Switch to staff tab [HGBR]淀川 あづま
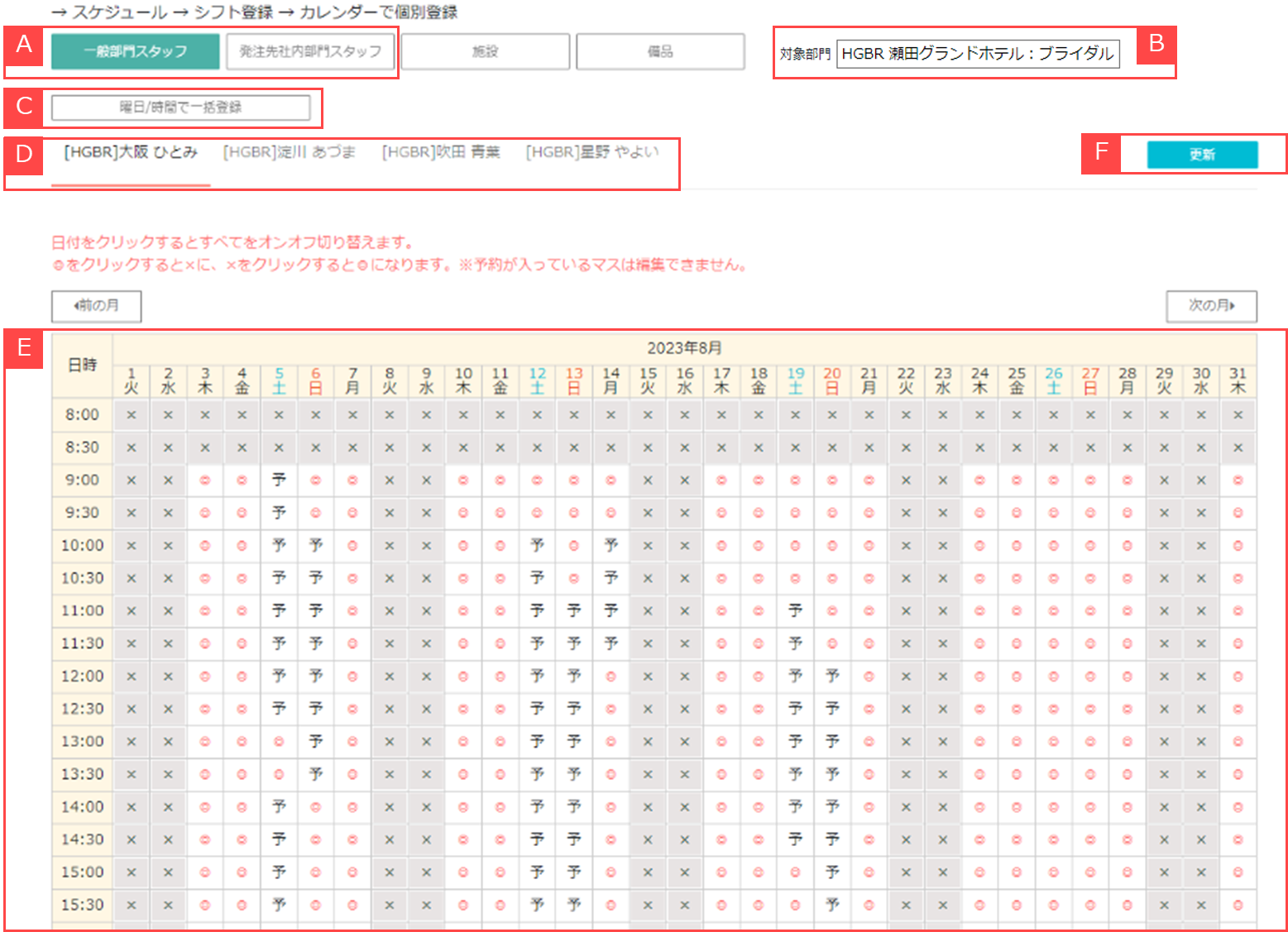 click(x=290, y=152)
